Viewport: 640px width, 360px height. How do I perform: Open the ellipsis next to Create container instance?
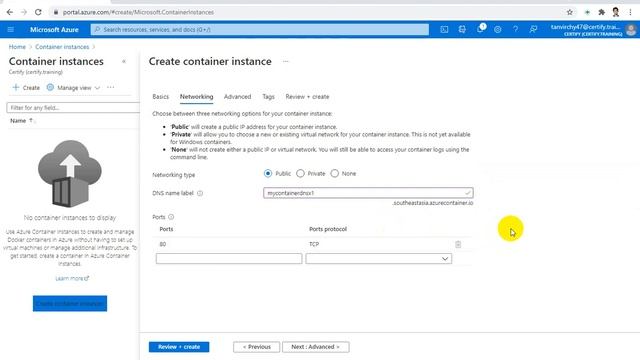tap(286, 62)
